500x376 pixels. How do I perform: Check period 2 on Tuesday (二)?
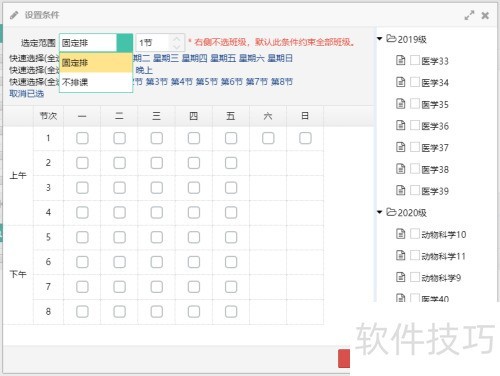pyautogui.click(x=119, y=163)
